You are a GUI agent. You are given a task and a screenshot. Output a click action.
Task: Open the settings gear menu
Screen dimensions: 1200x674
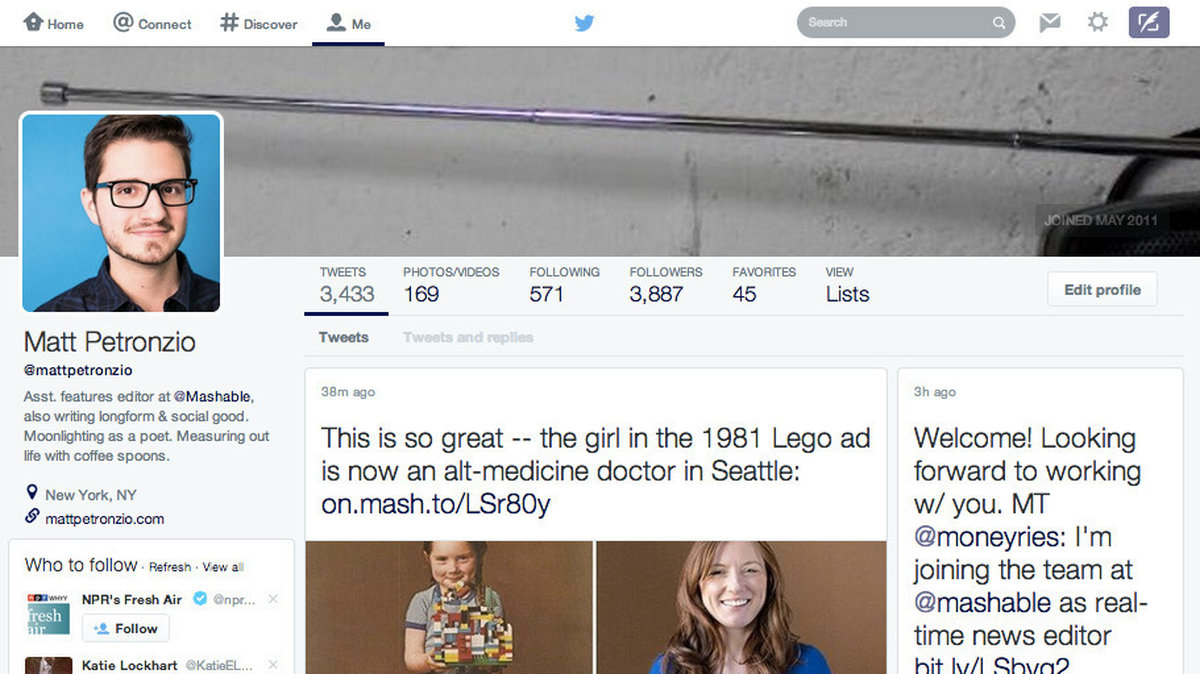point(1098,22)
